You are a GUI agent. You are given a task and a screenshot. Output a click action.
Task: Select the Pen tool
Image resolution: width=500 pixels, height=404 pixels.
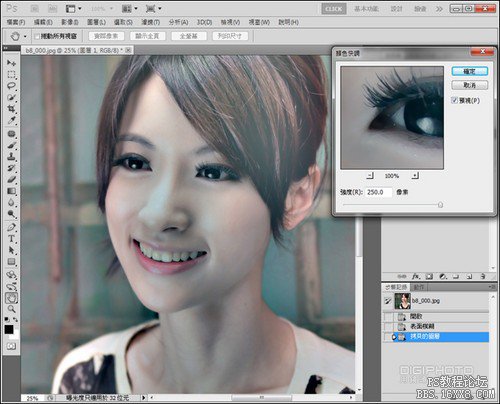(11, 227)
